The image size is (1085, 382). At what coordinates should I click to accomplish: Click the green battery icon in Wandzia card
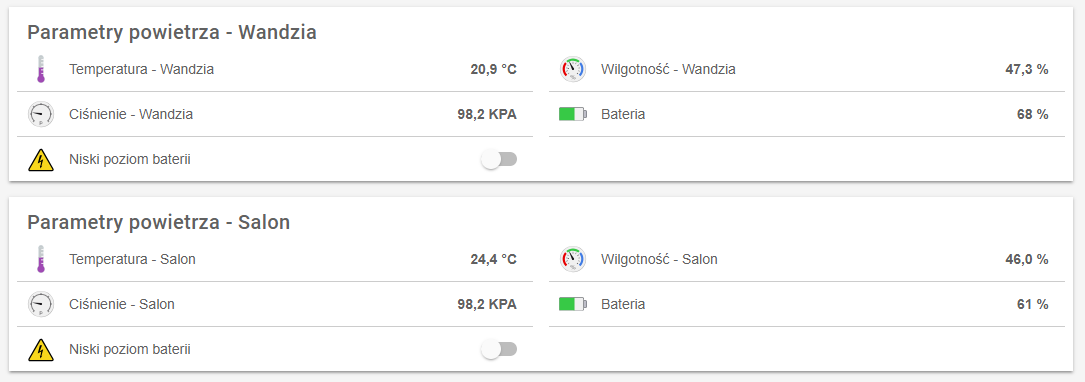(x=572, y=114)
